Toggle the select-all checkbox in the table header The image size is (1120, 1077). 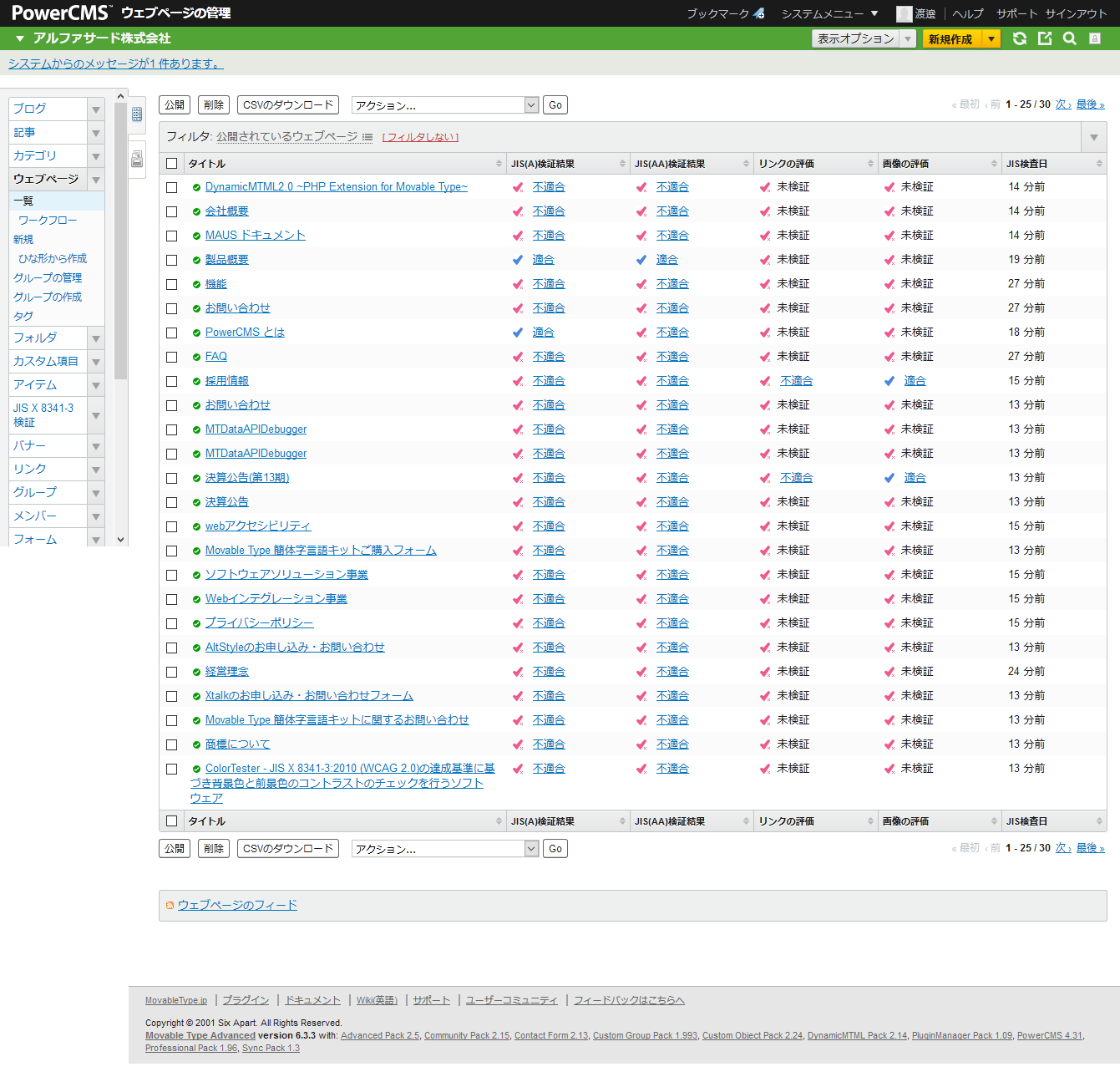[x=172, y=164]
